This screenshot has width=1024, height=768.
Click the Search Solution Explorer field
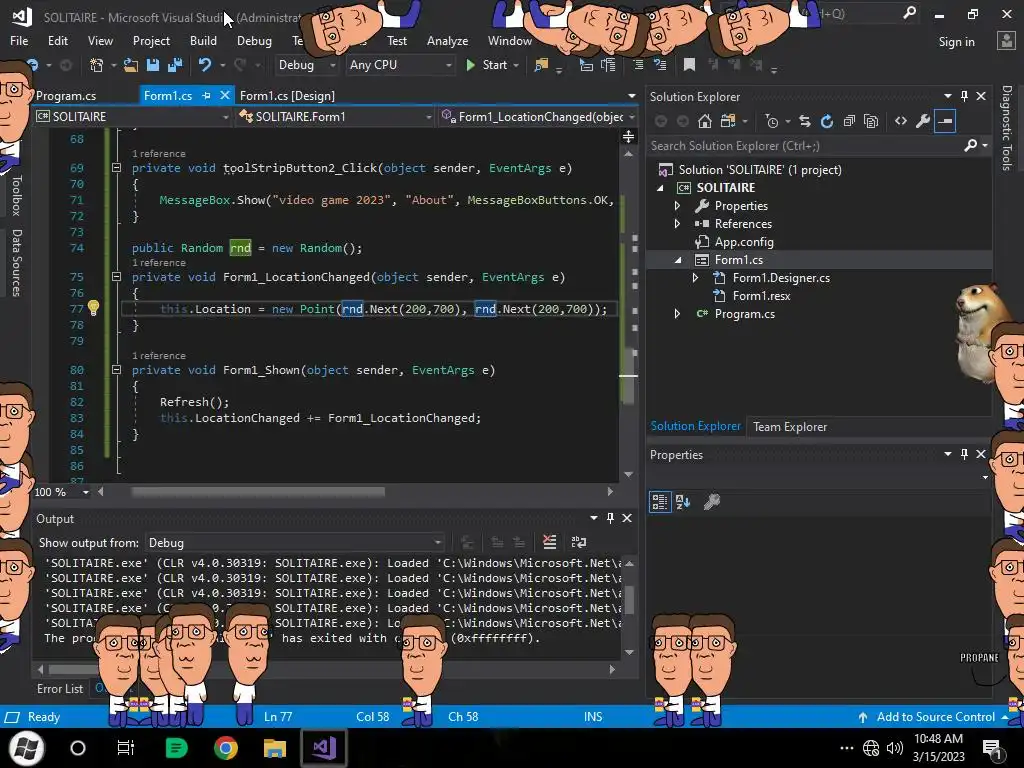806,146
